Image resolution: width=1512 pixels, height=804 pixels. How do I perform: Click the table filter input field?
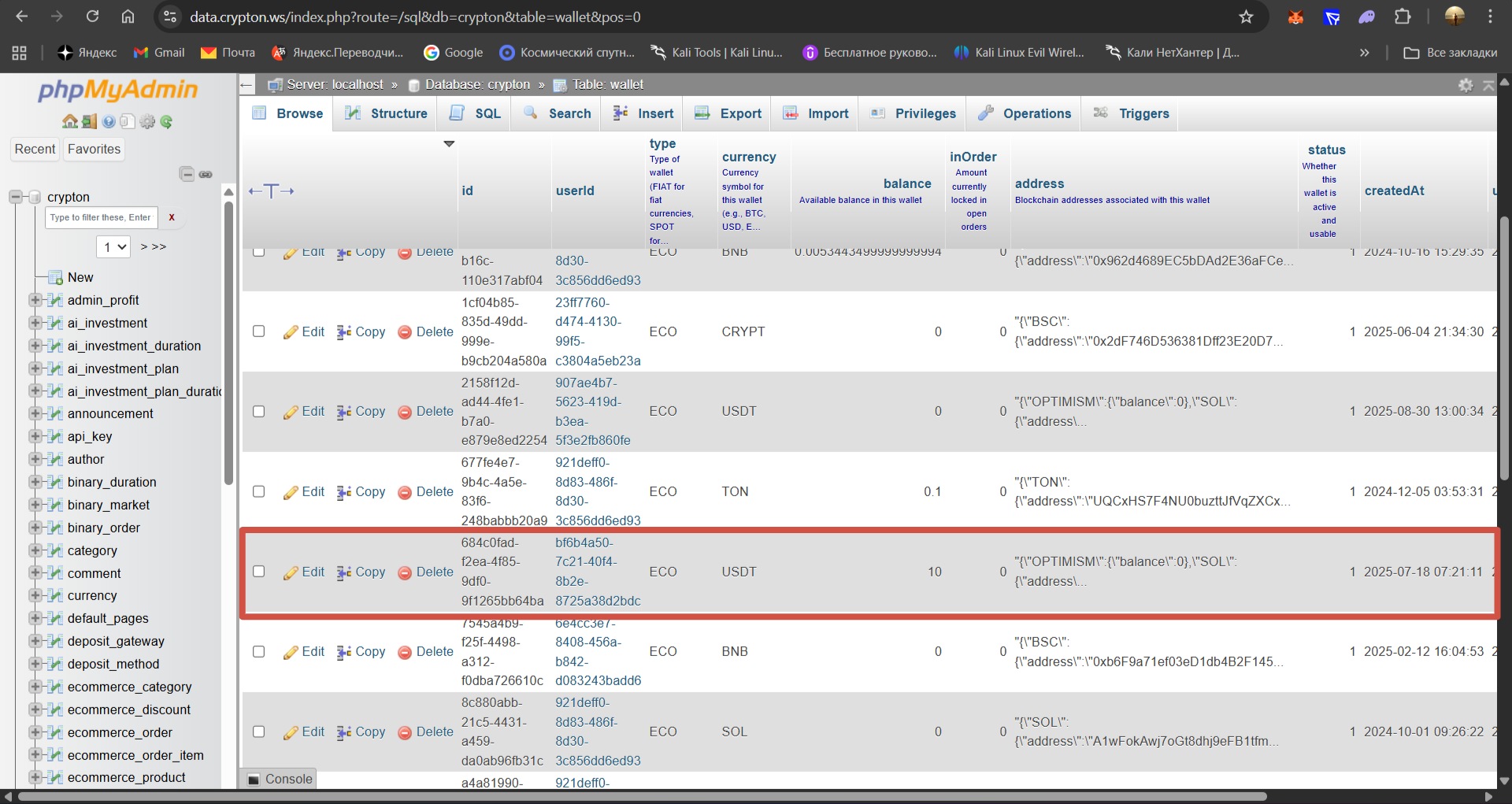pyautogui.click(x=101, y=217)
